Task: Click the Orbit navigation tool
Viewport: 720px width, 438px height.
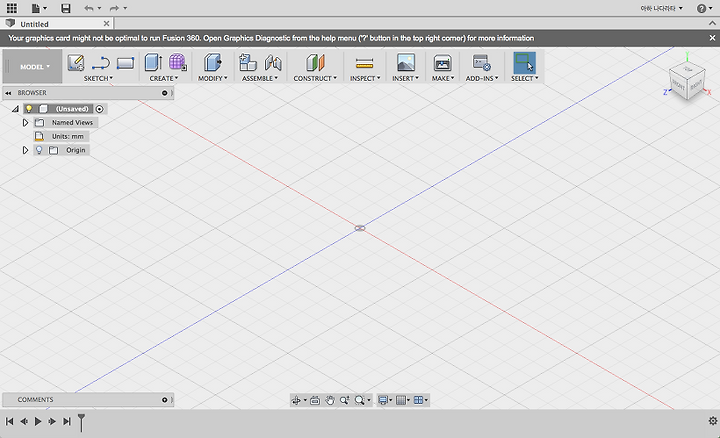Action: pyautogui.click(x=298, y=400)
